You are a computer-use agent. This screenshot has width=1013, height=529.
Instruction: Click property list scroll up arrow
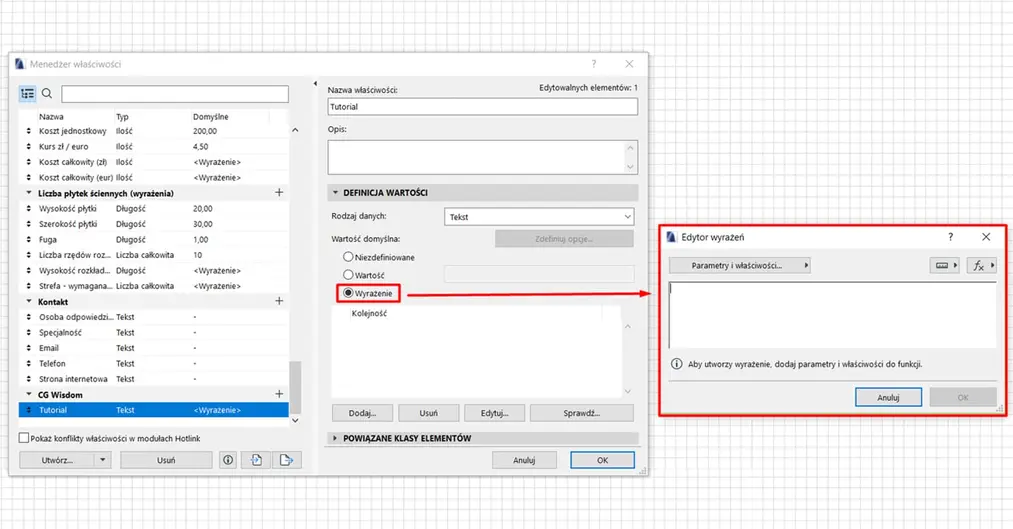coord(295,130)
